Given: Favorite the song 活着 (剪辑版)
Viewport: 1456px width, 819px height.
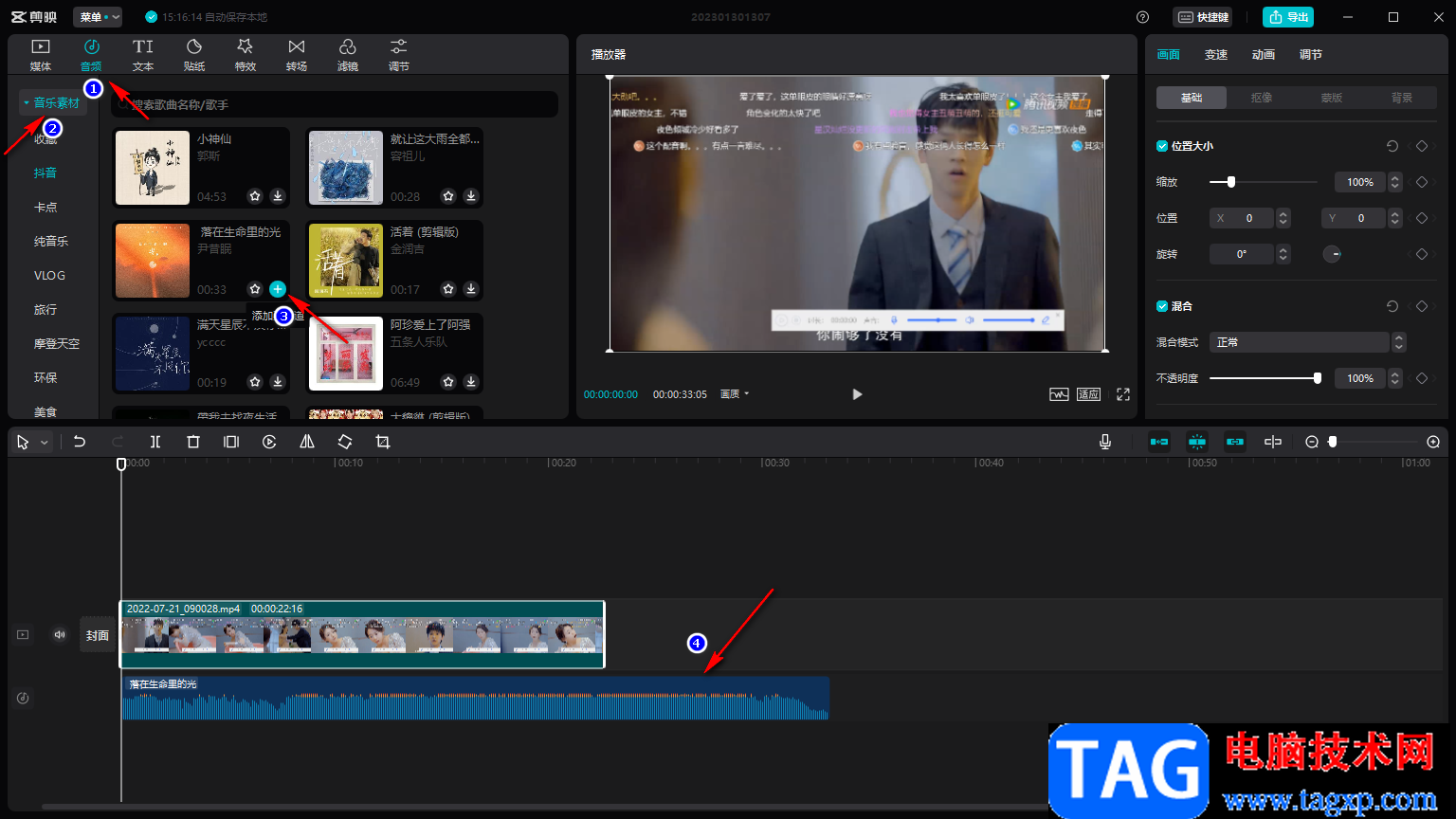Looking at the screenshot, I should click(x=448, y=289).
